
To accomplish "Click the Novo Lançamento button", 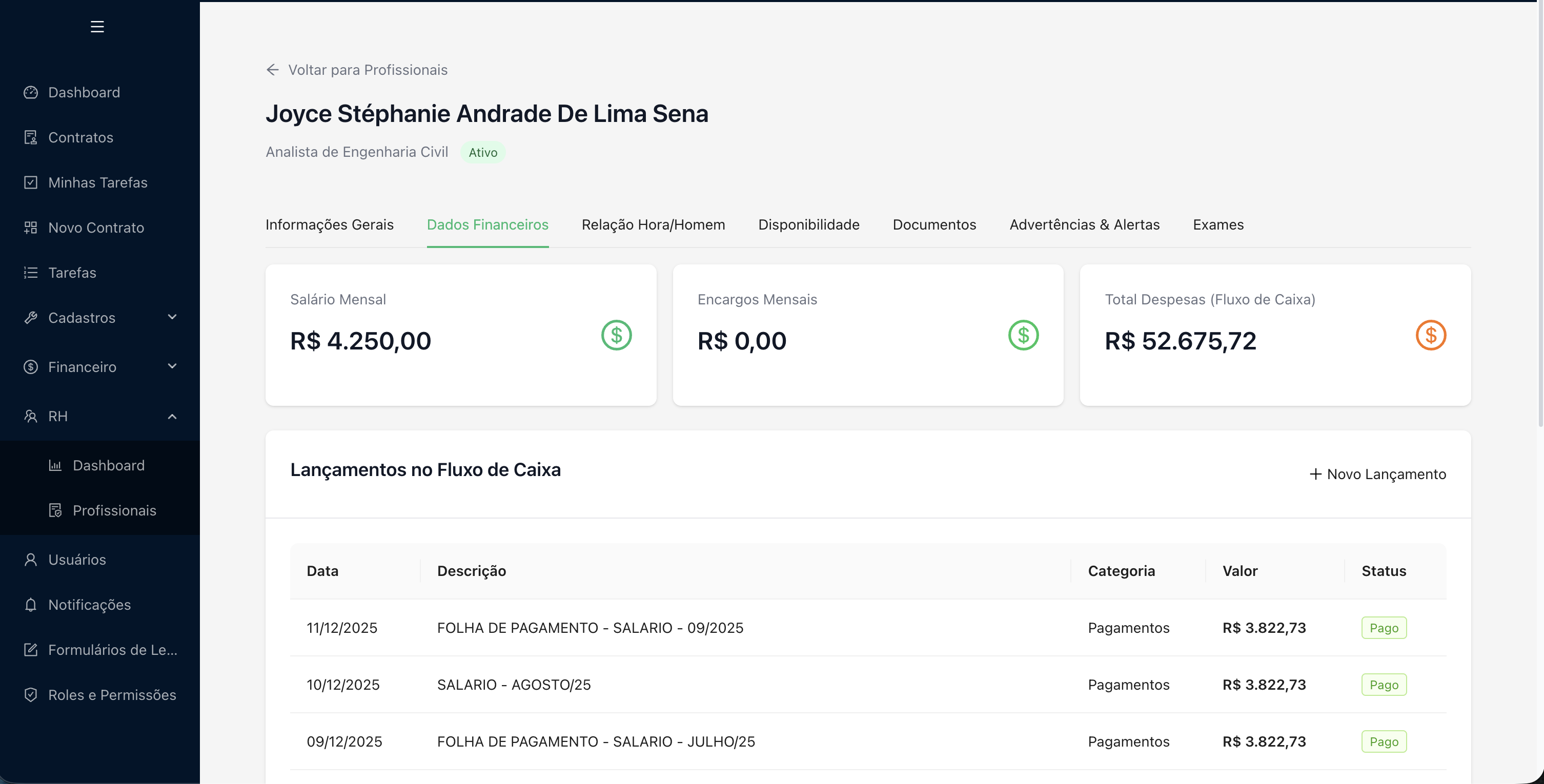I will pyautogui.click(x=1377, y=474).
